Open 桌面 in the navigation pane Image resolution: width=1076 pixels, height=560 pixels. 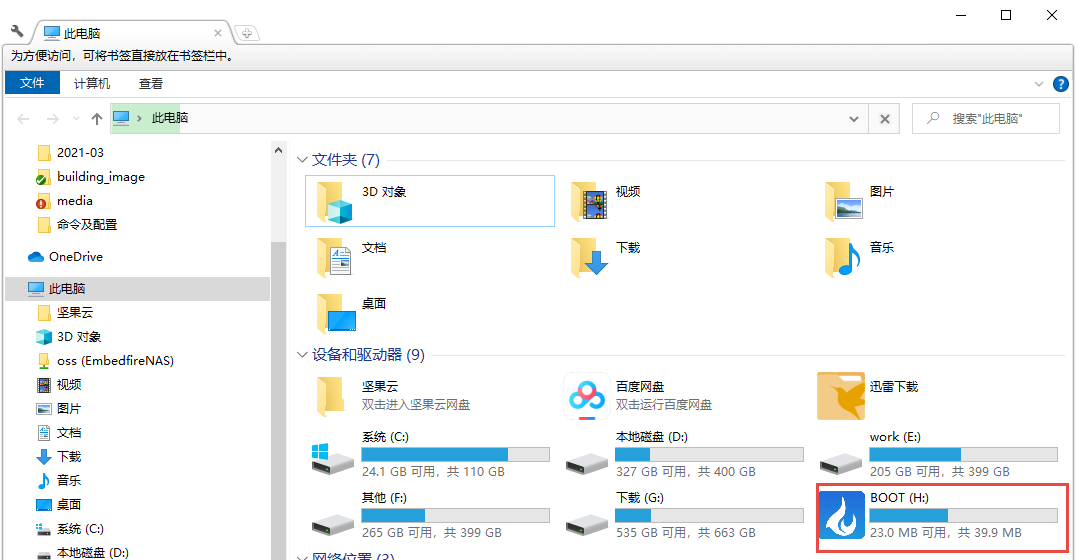(x=69, y=504)
